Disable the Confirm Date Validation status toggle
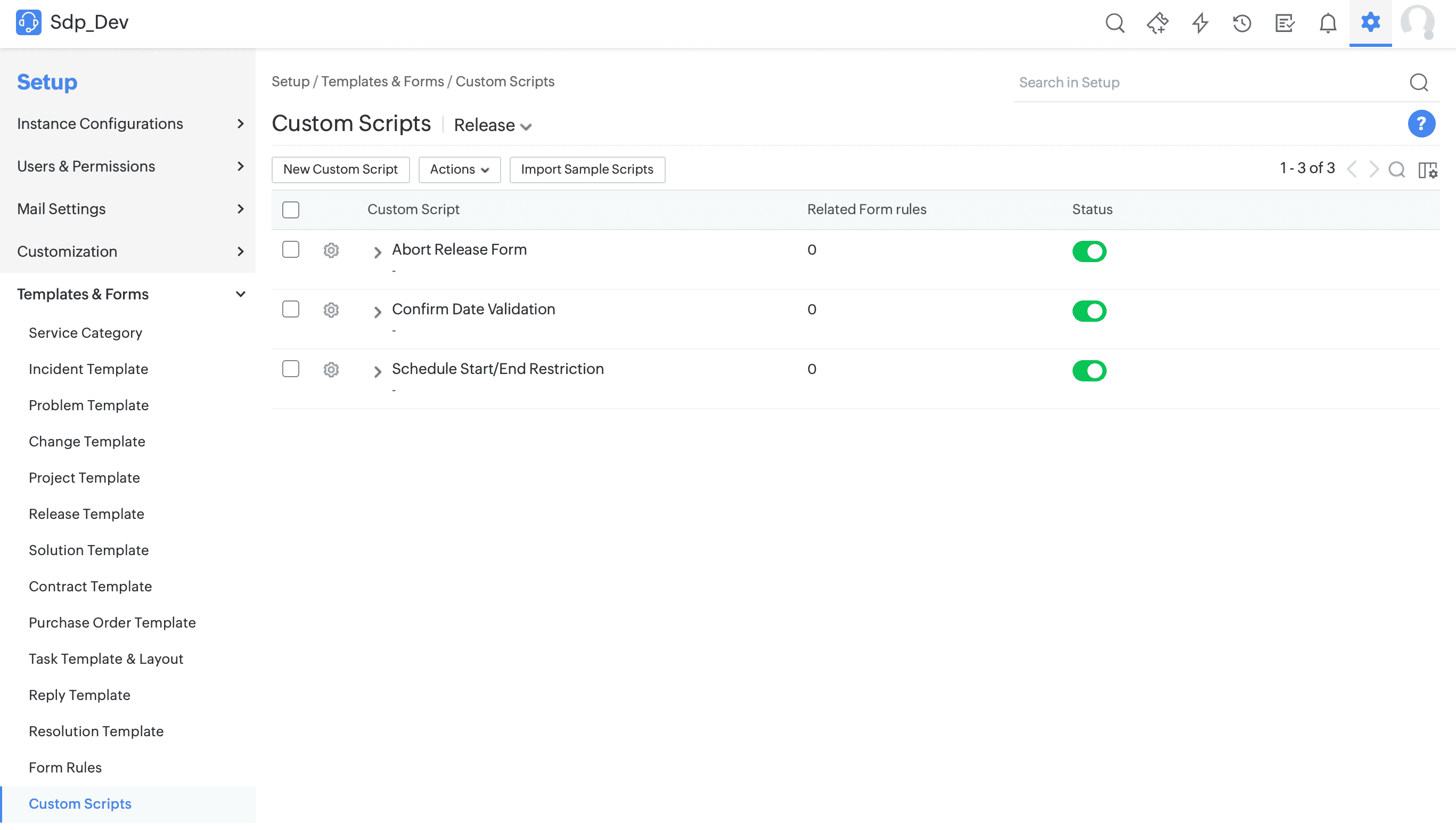The height and width of the screenshot is (830, 1456). pos(1089,311)
